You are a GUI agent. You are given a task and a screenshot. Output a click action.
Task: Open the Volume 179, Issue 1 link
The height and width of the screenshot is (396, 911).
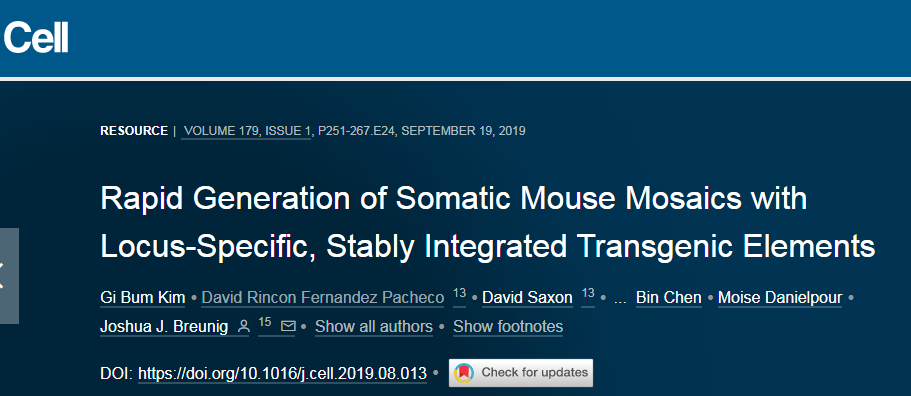[x=247, y=131]
